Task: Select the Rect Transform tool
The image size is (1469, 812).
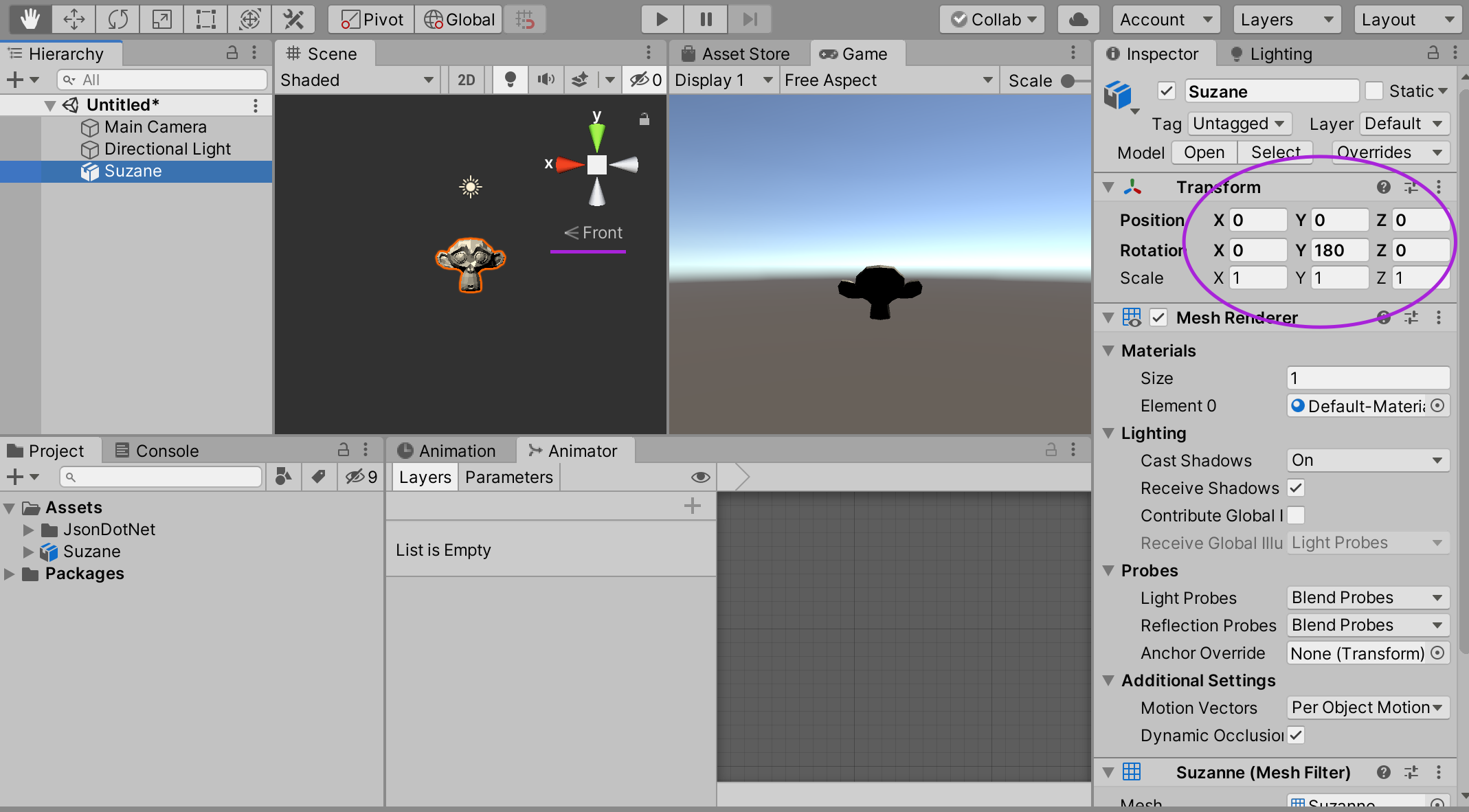Action: pyautogui.click(x=205, y=19)
